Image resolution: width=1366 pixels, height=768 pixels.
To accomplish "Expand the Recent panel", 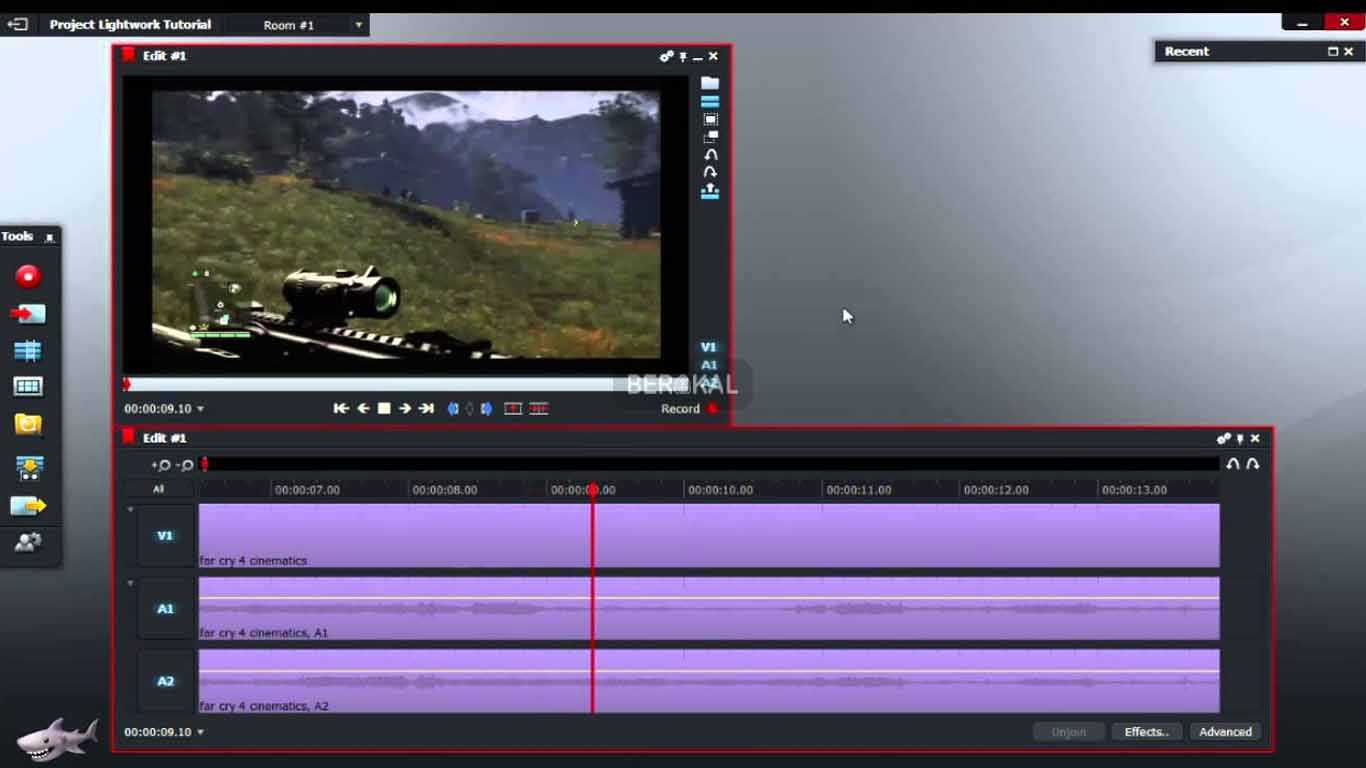I will [1332, 51].
